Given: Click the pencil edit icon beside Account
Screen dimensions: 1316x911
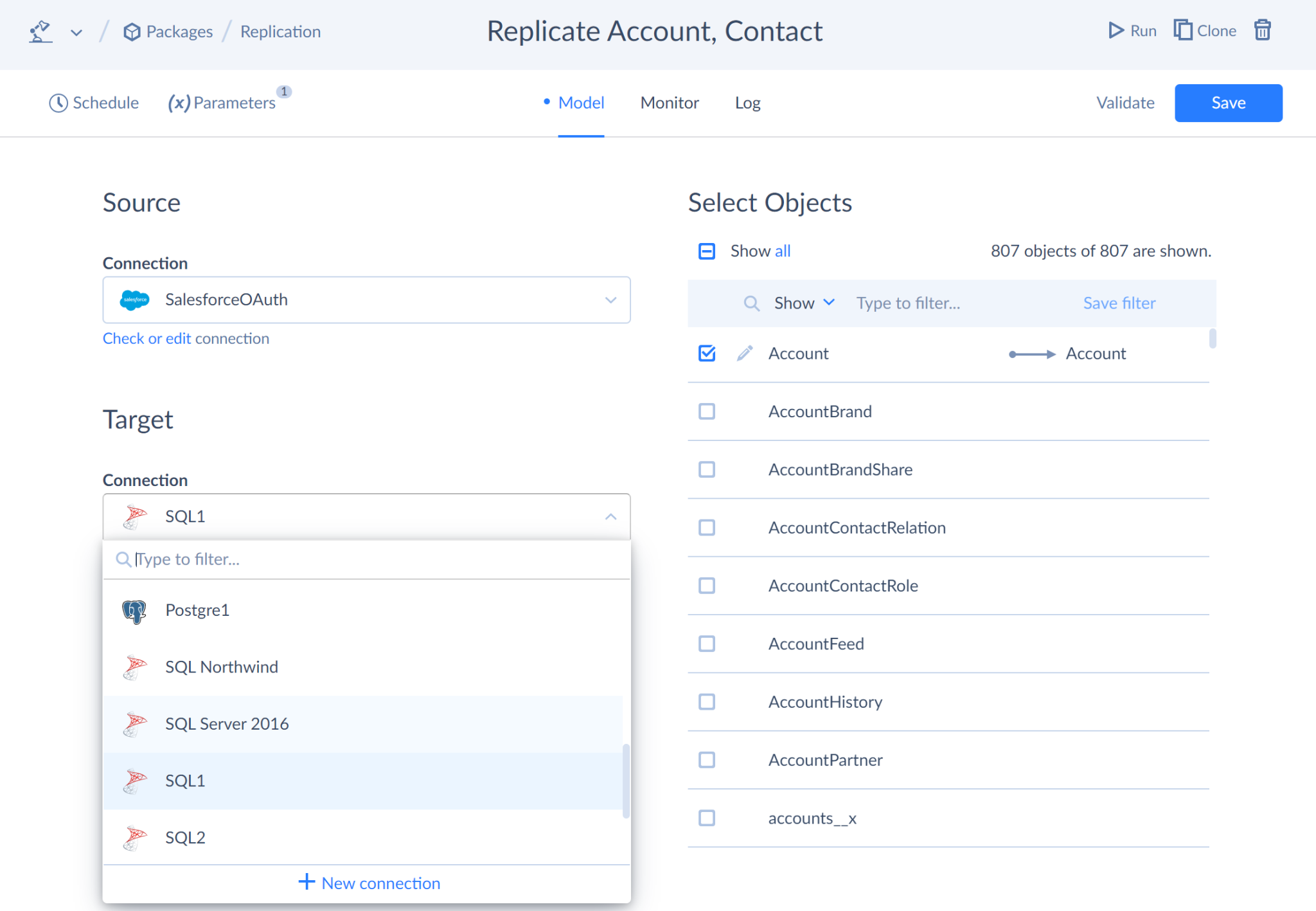Looking at the screenshot, I should pos(745,353).
